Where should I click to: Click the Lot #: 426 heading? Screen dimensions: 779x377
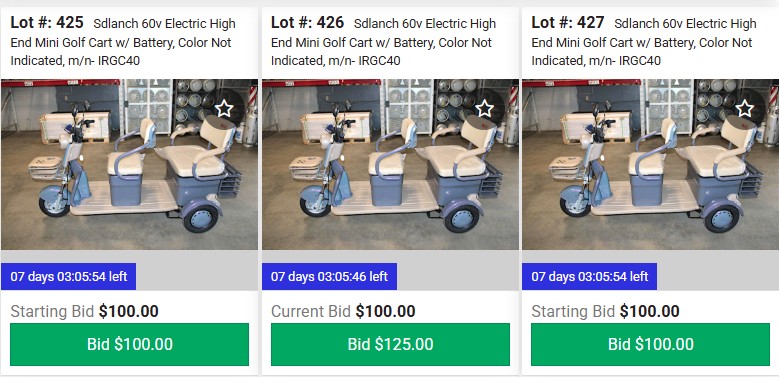tap(308, 22)
